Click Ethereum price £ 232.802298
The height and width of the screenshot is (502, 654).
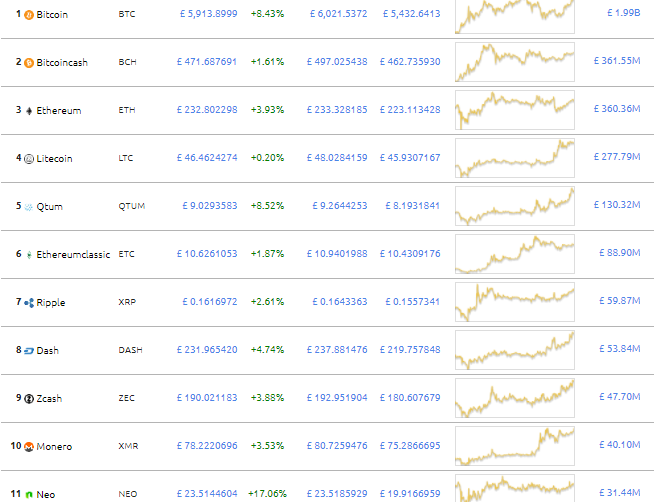207,110
